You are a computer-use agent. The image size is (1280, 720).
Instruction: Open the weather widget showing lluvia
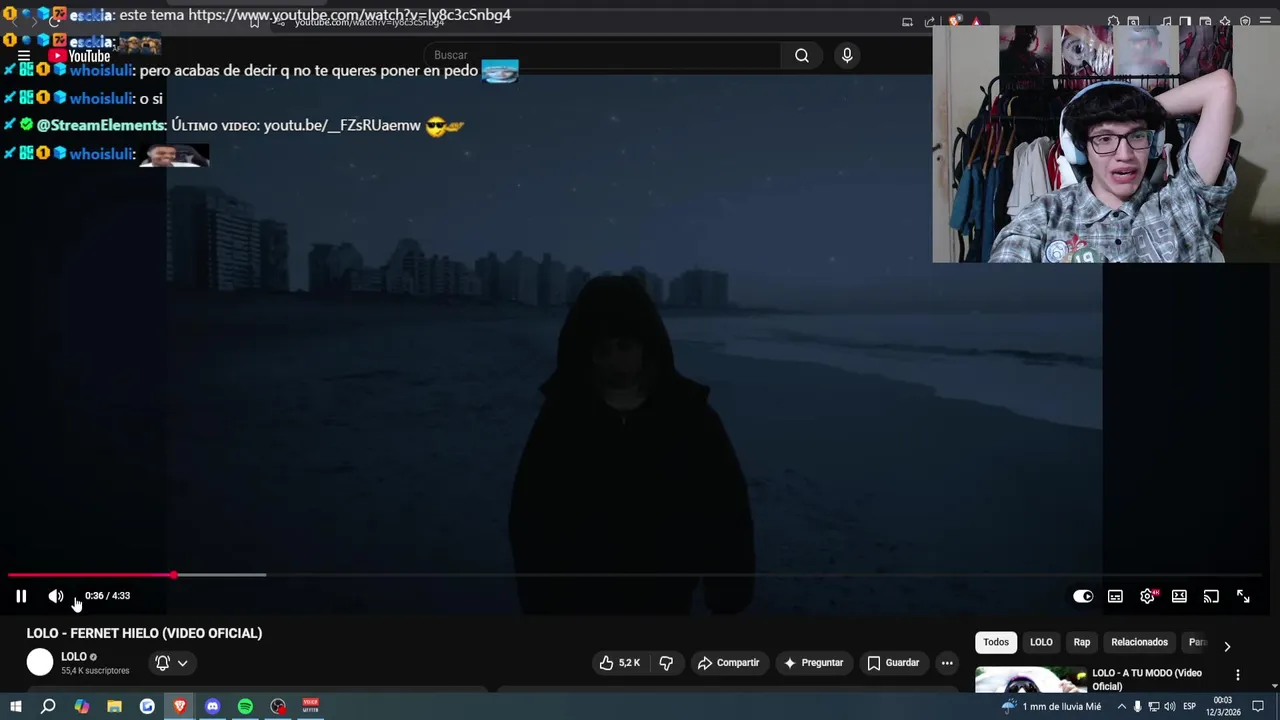[1051, 707]
